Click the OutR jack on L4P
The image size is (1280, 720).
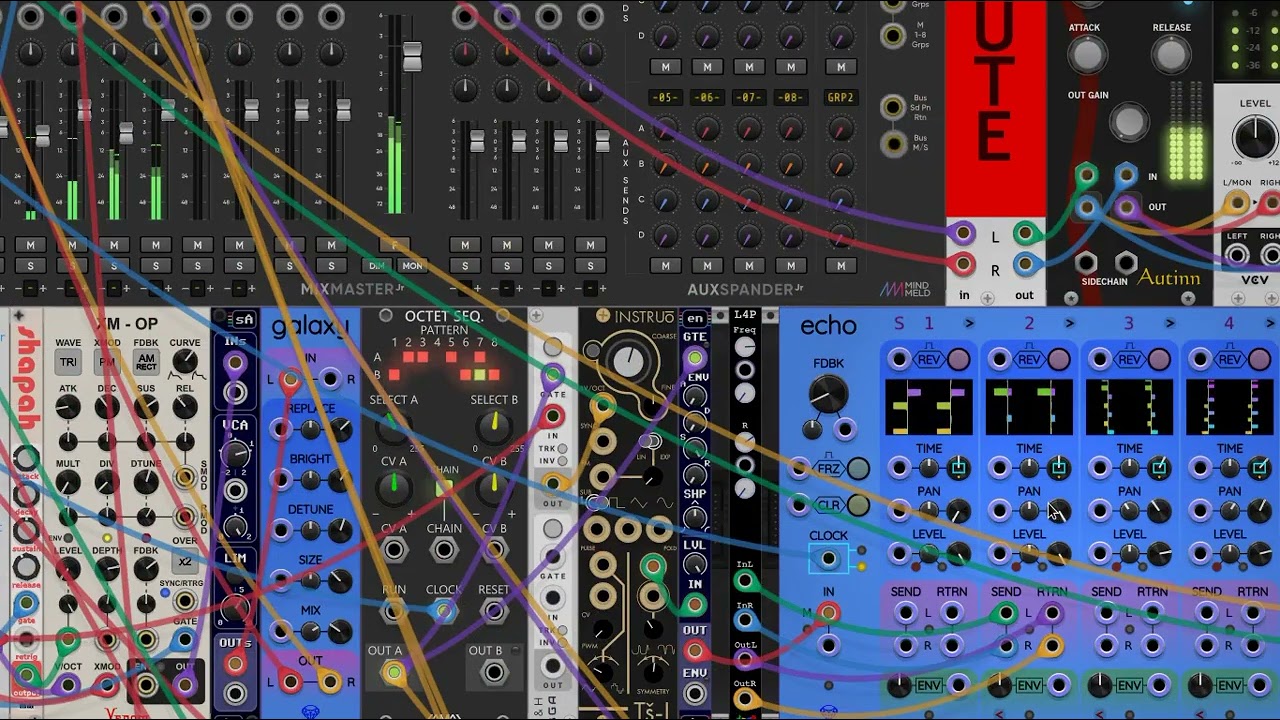[x=745, y=699]
